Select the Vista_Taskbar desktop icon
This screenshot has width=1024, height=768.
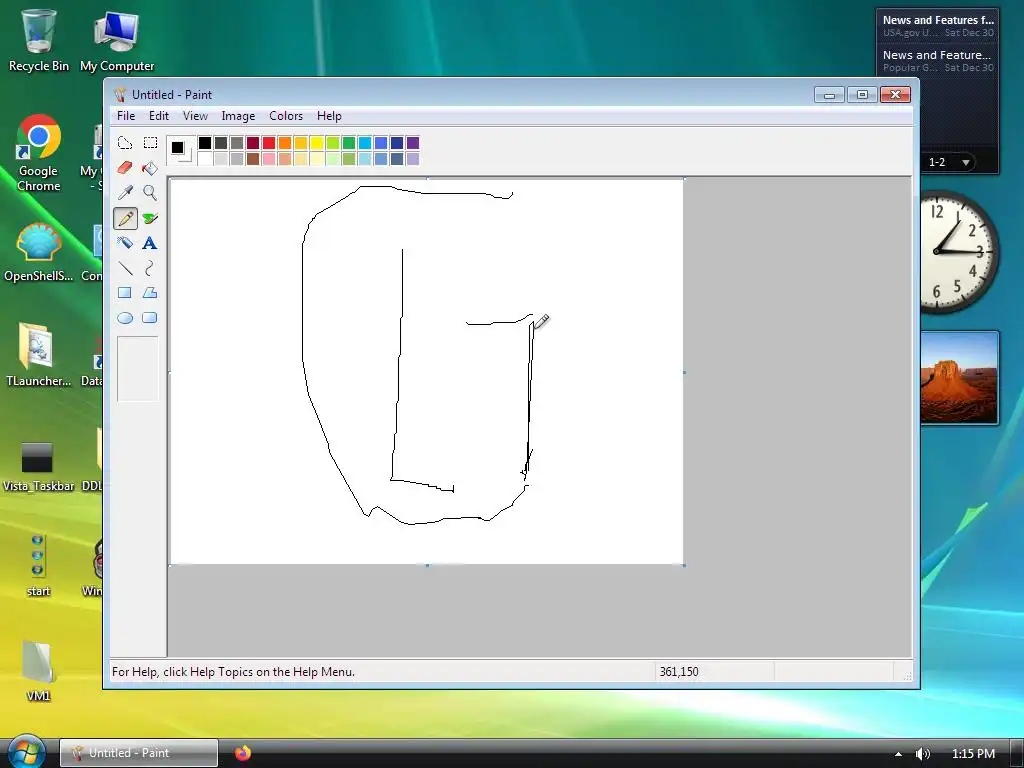coord(39,467)
